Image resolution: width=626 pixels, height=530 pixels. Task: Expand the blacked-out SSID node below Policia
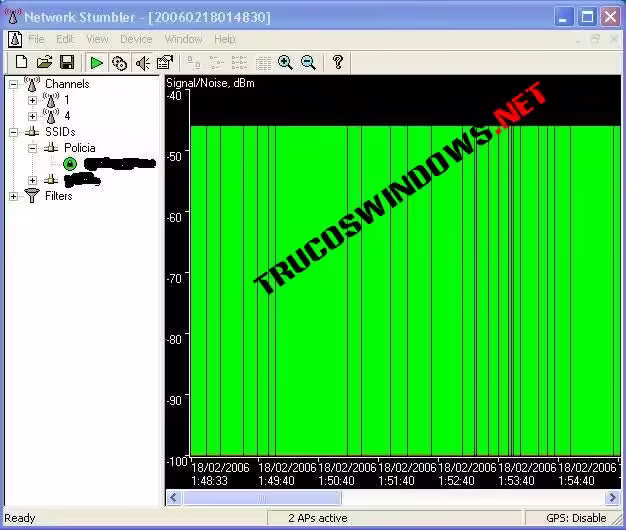(32, 180)
